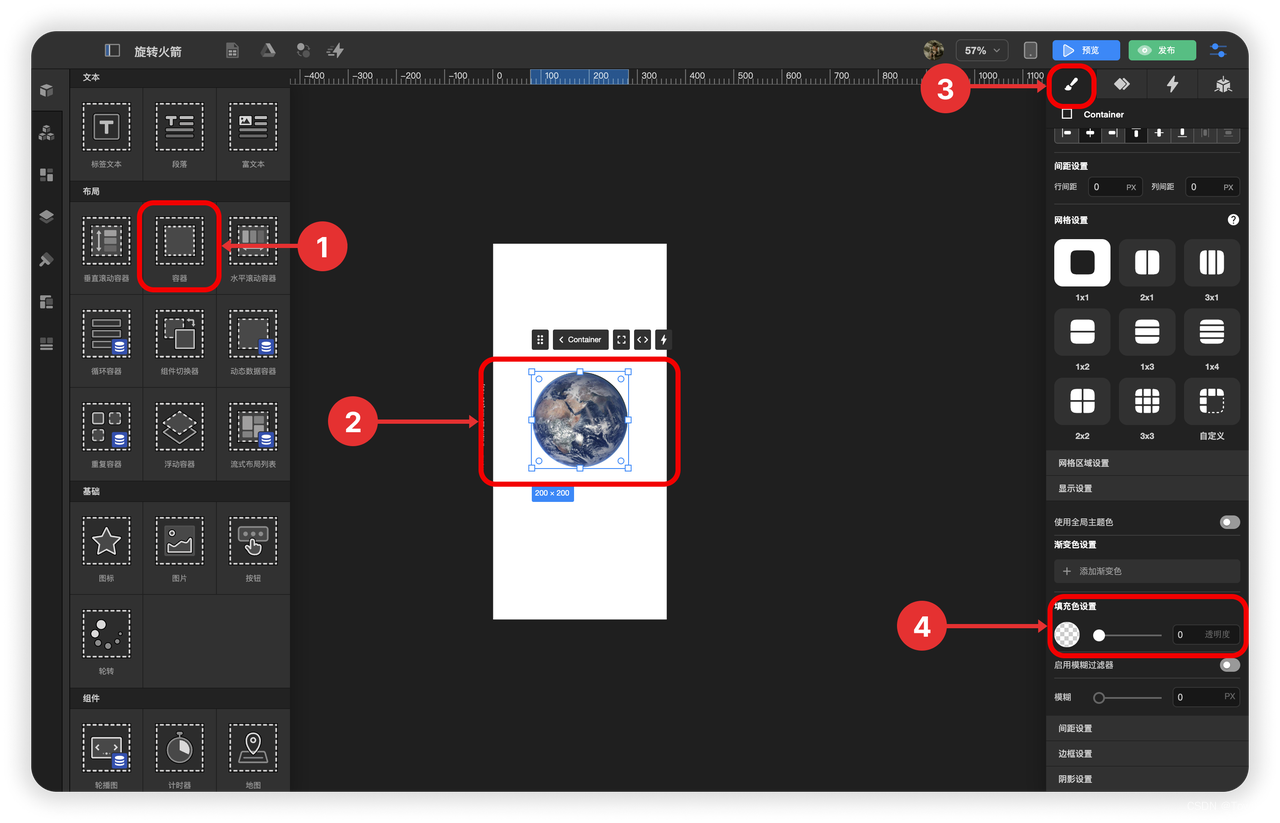Image resolution: width=1280 pixels, height=823 pixels.
Task: Switch to the lightning events tab
Action: (x=1172, y=85)
